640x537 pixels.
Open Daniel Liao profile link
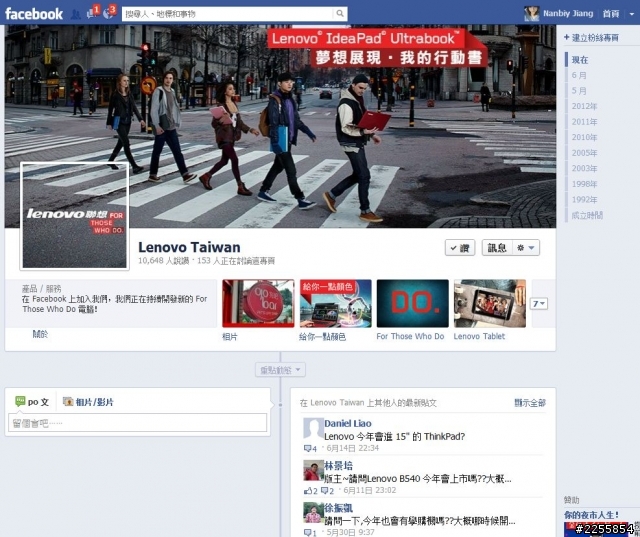tap(348, 424)
